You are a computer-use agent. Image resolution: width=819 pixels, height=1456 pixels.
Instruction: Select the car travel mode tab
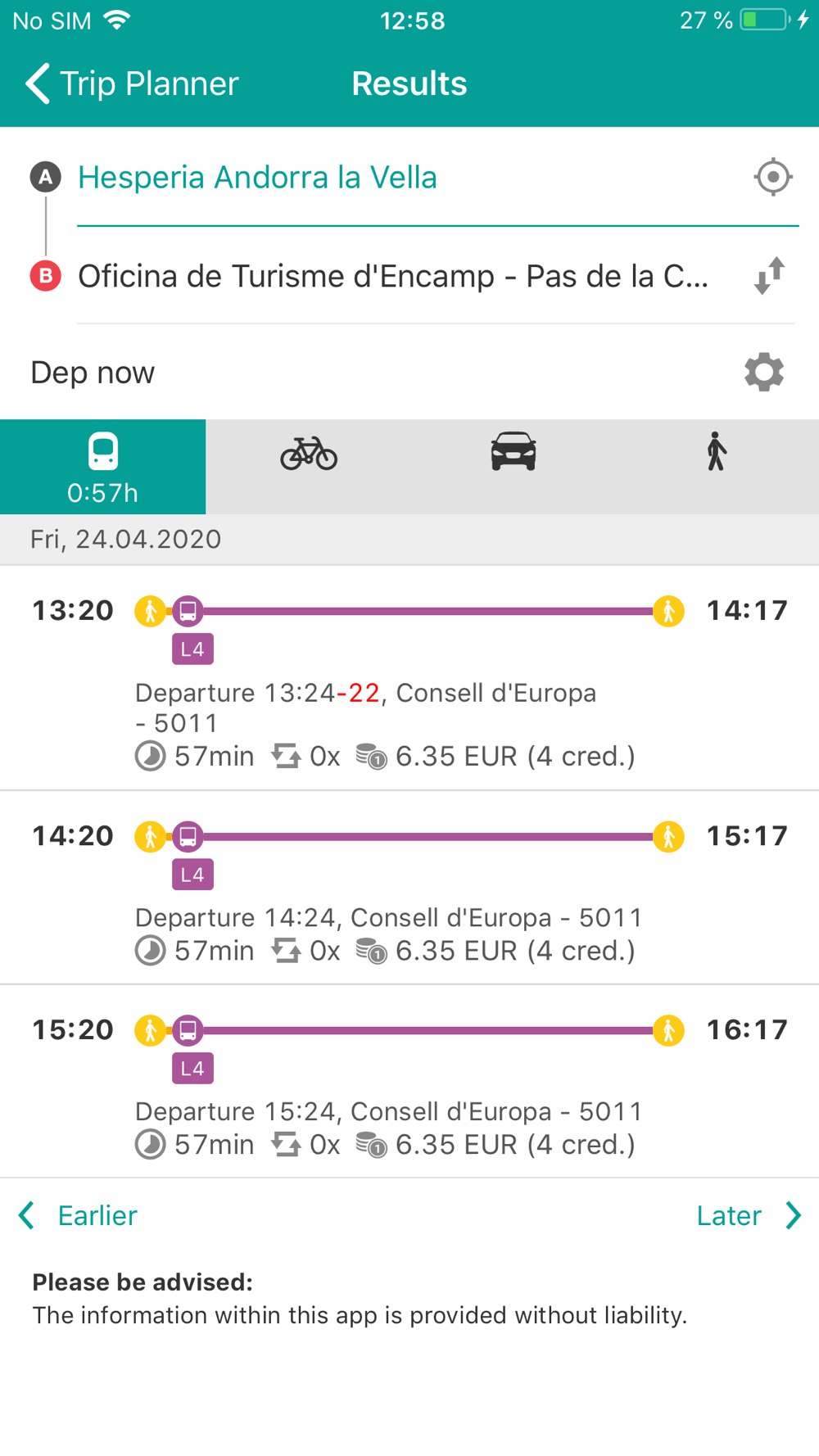pyautogui.click(x=514, y=452)
